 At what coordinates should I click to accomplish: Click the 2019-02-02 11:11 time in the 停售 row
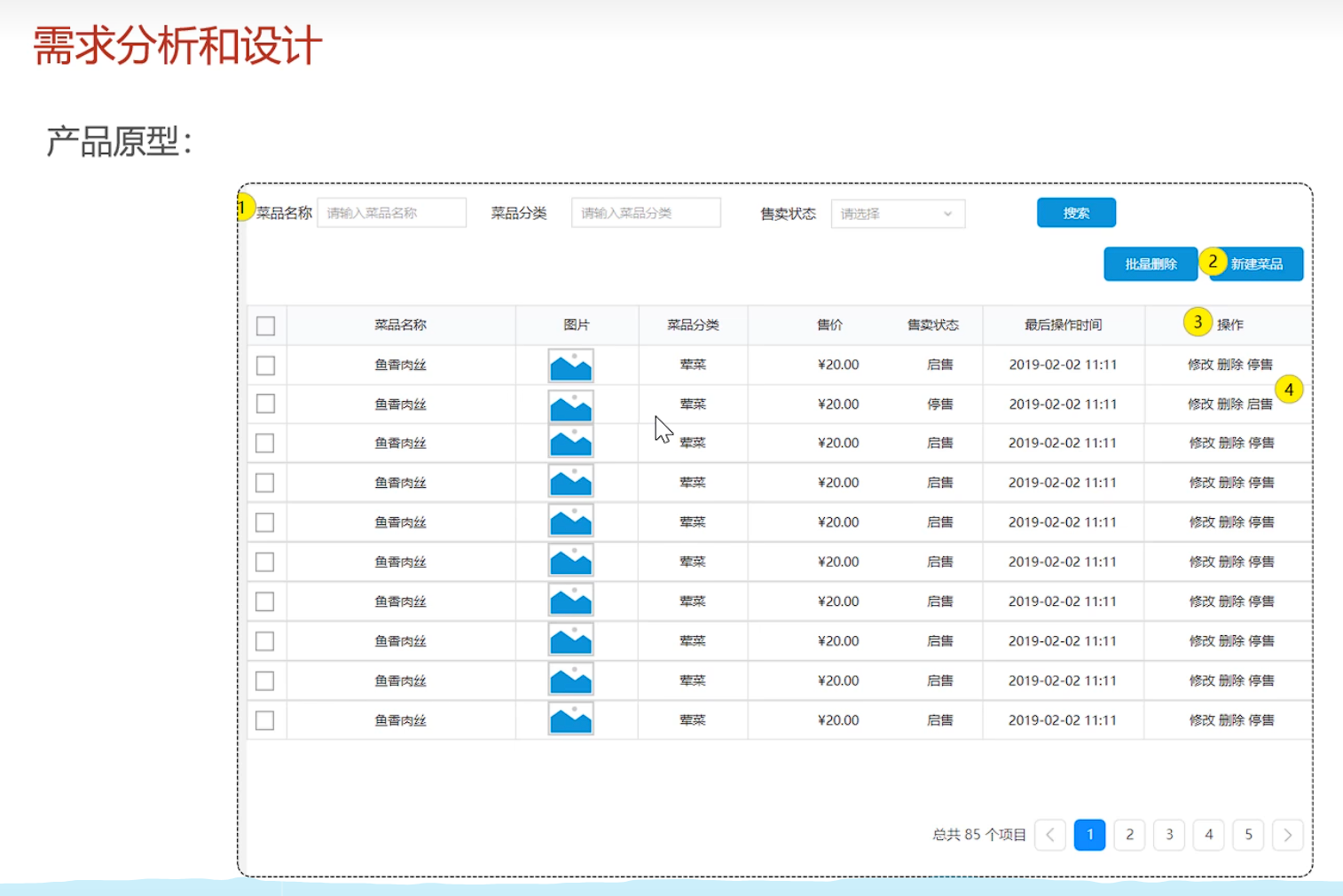1063,405
